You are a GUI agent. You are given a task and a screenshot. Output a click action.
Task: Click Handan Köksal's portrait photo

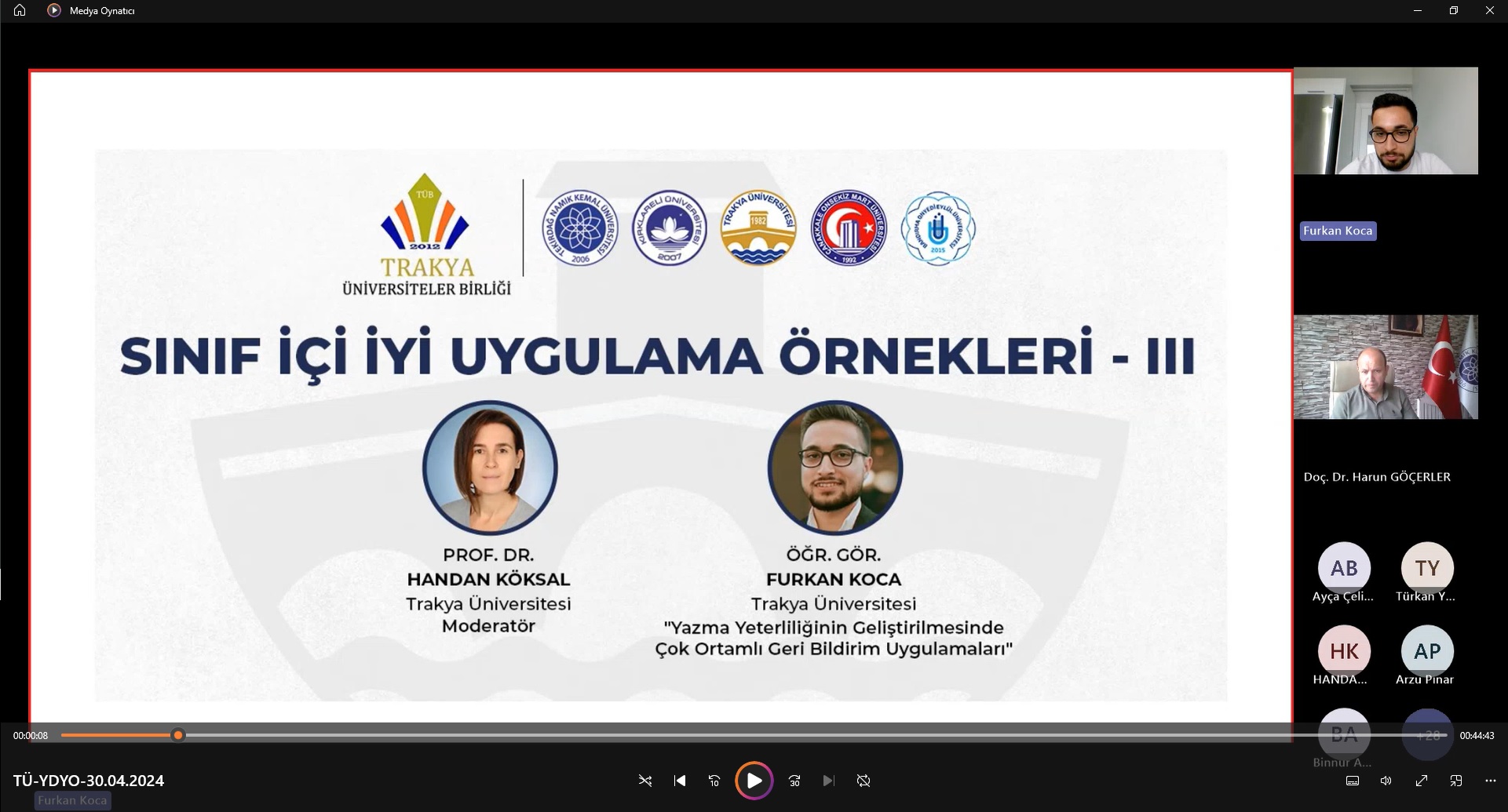click(x=490, y=468)
